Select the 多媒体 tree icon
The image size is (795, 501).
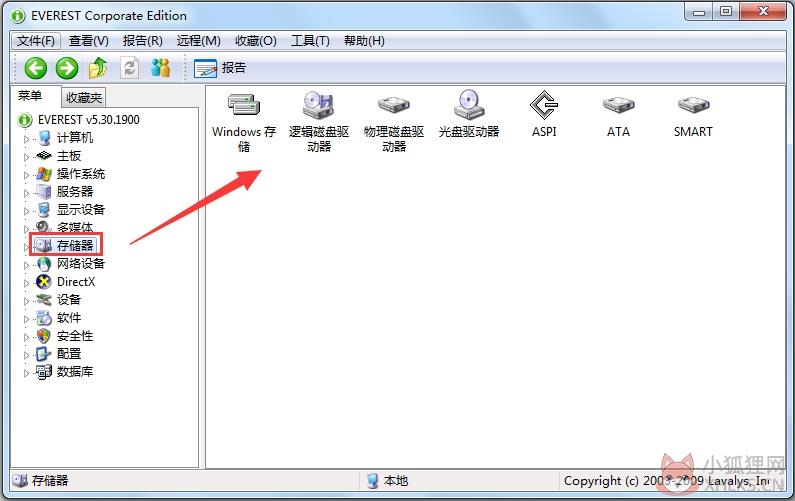(43, 227)
